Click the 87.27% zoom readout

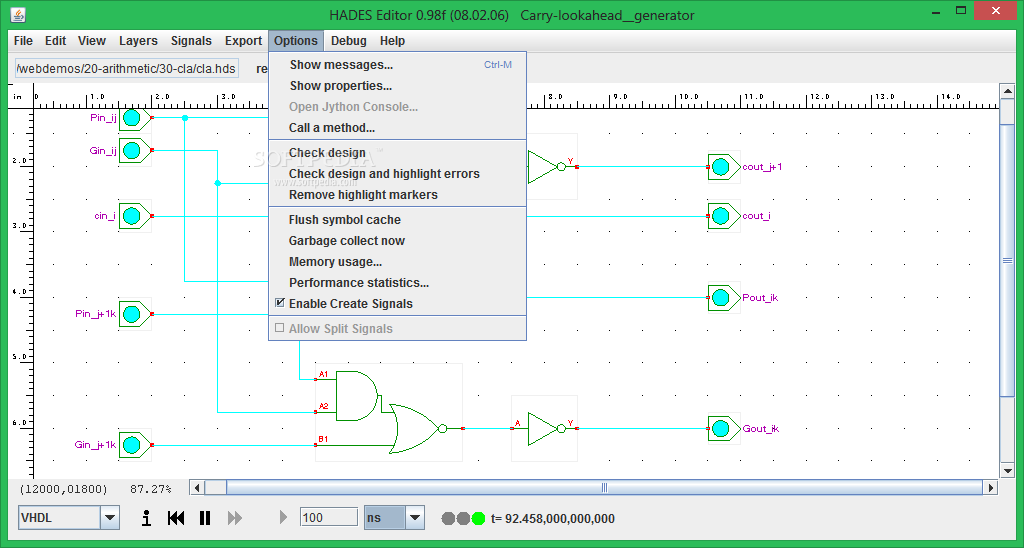coord(151,489)
